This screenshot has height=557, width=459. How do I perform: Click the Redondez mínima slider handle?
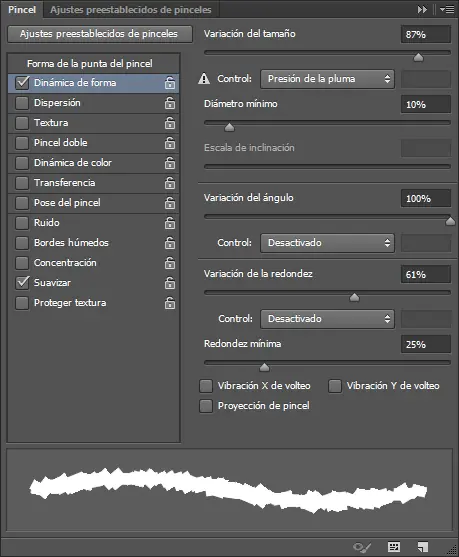pos(264,367)
